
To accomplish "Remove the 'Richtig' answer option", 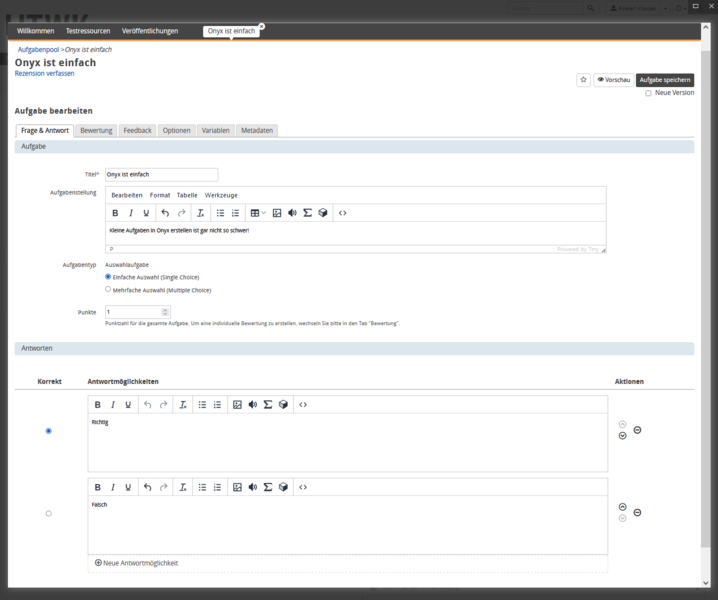I will pos(637,430).
